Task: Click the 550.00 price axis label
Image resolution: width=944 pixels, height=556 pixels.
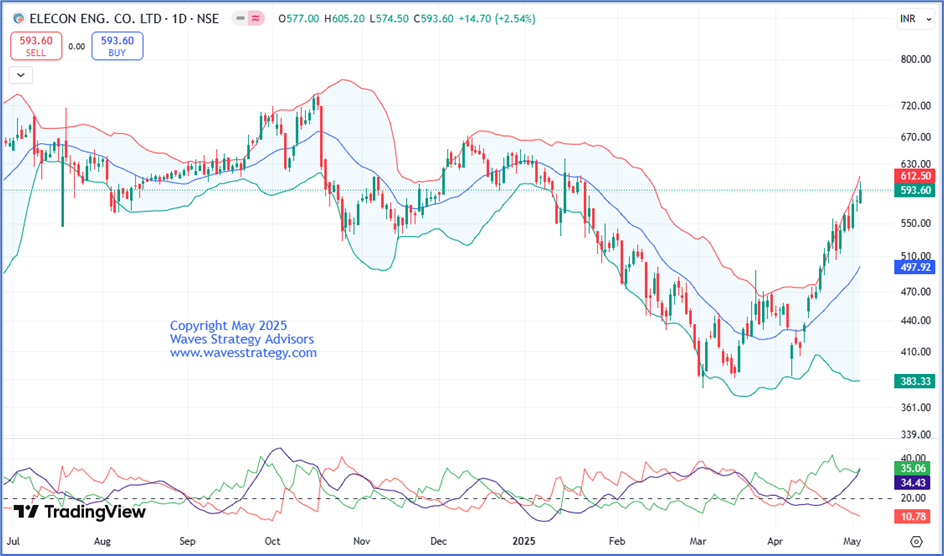Action: click(916, 223)
